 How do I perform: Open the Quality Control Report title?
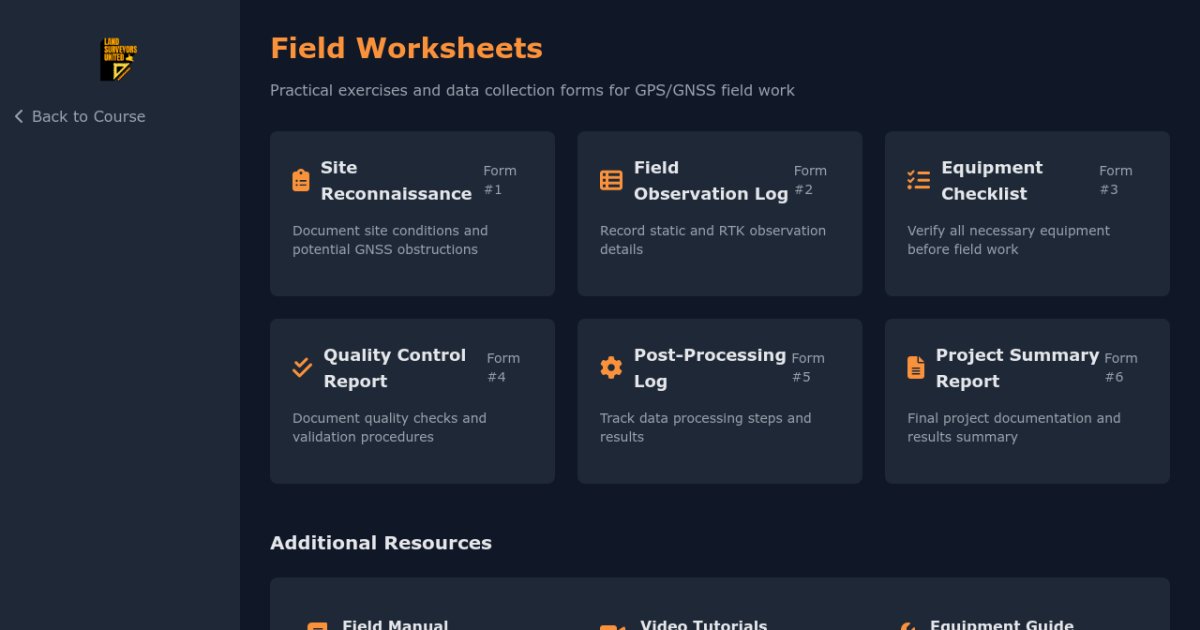[394, 368]
